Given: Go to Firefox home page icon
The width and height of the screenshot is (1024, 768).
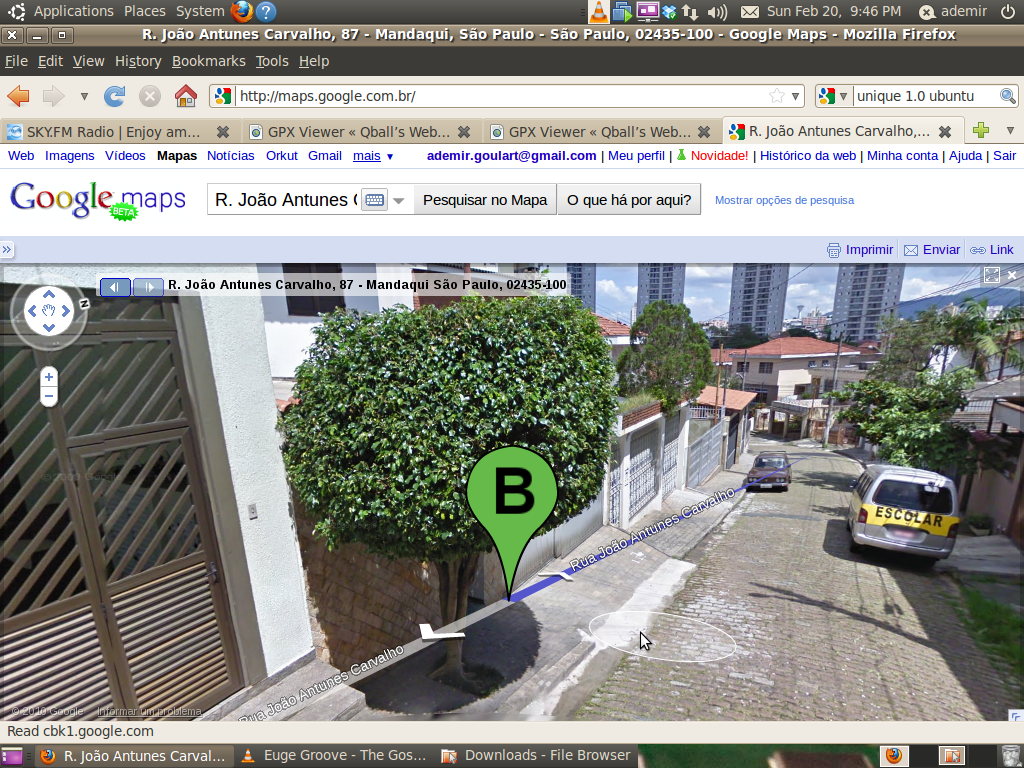Looking at the screenshot, I should click(x=185, y=96).
